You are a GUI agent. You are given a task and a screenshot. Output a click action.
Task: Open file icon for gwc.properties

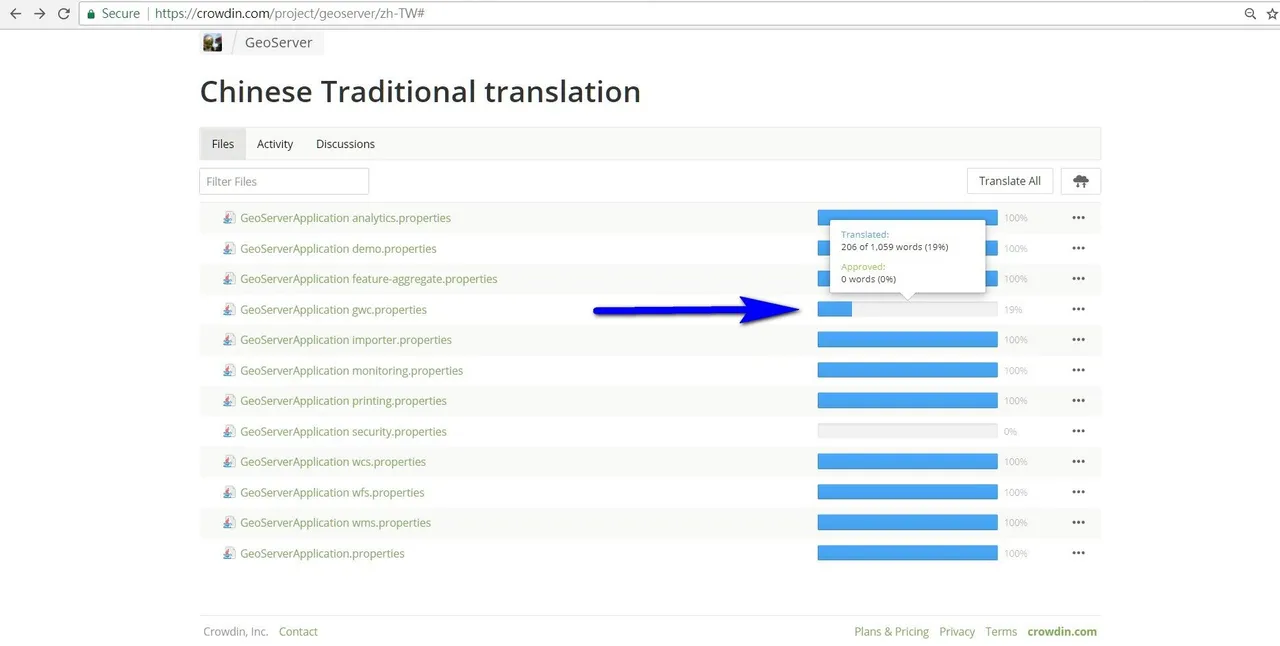pos(229,310)
